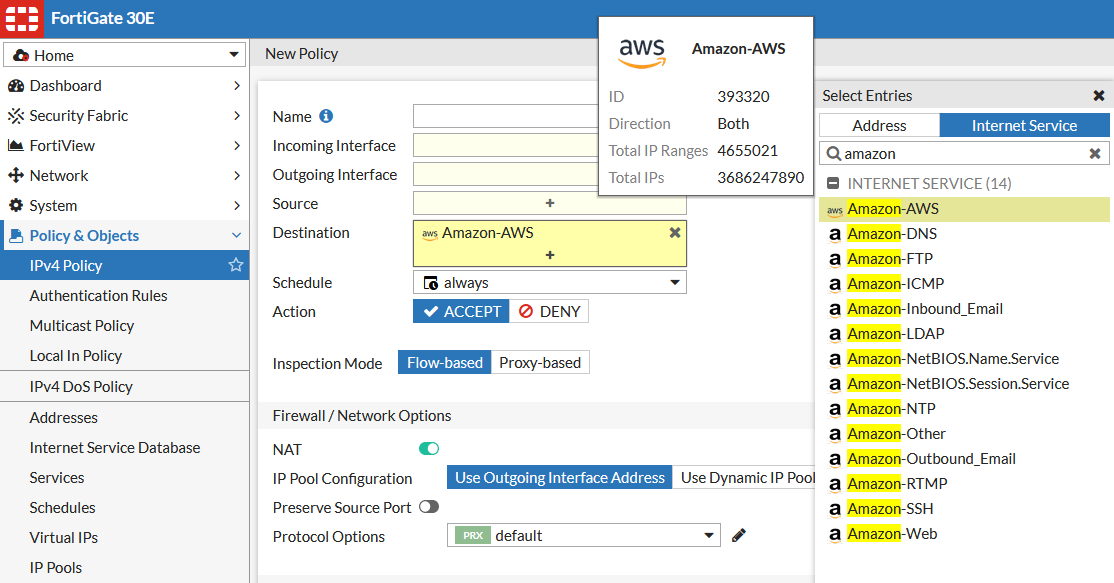
Task: Choose Proxy-based inspection mode
Action: pos(540,362)
